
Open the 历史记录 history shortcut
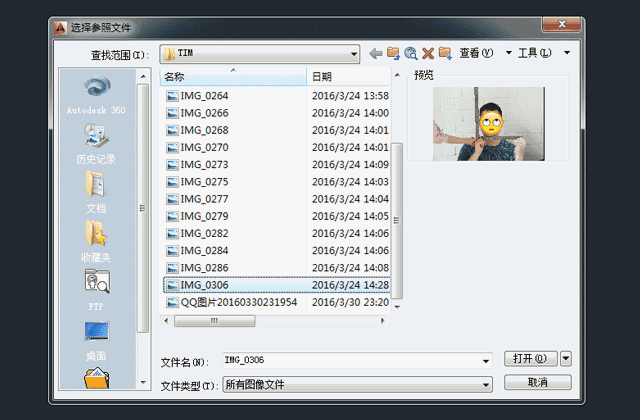(x=96, y=143)
